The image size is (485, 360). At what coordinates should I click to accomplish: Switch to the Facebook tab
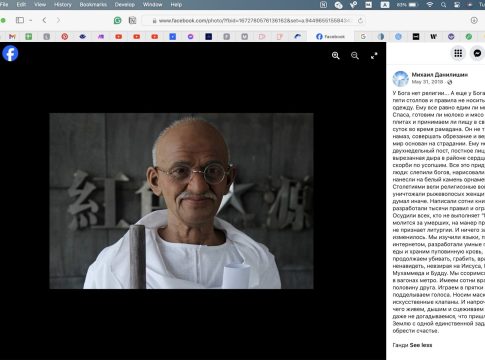click(330, 36)
